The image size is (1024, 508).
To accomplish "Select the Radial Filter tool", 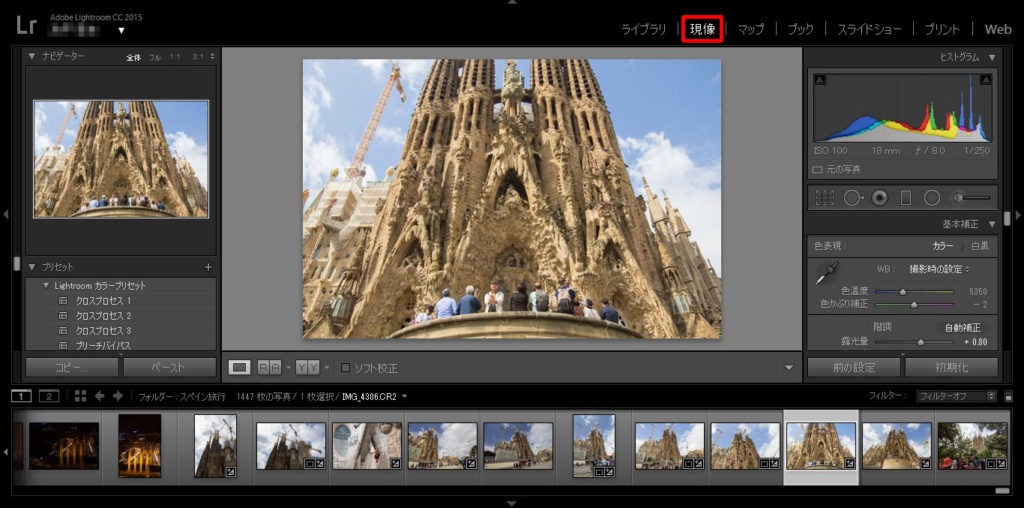I will point(932,198).
